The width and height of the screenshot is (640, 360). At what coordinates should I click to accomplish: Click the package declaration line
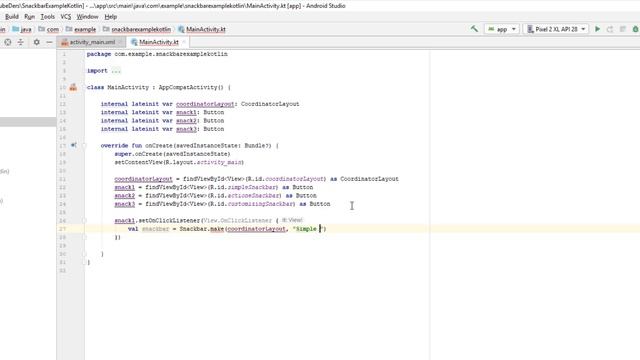157,54
